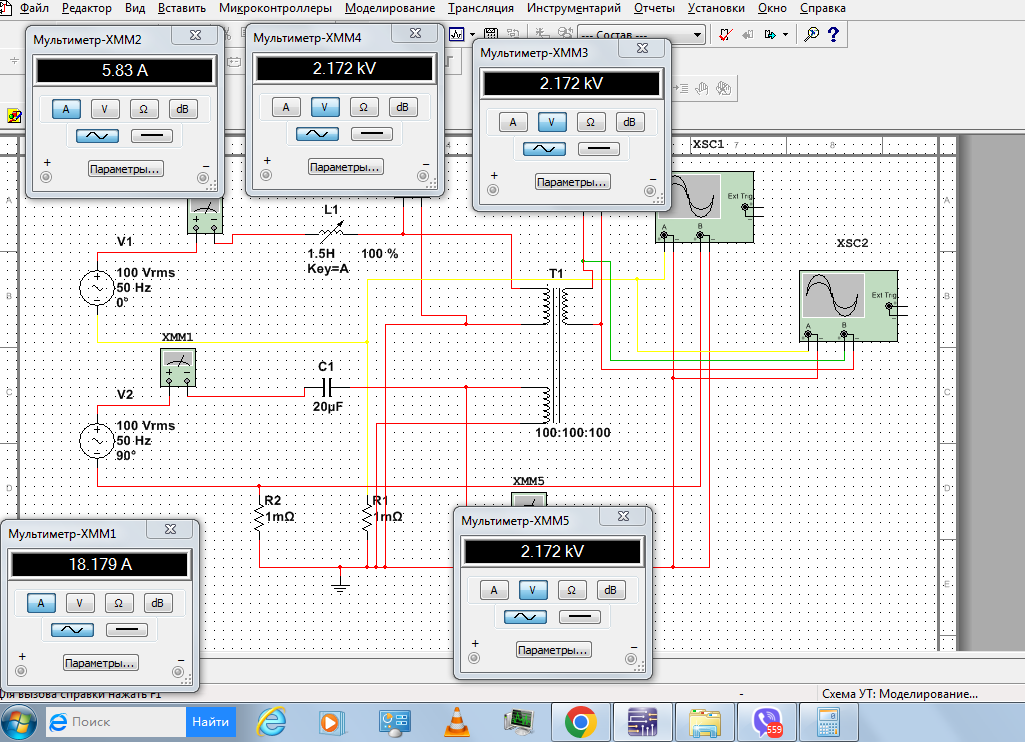1025x742 pixels.
Task: Click the Найти search button on taskbar
Action: coord(211,721)
